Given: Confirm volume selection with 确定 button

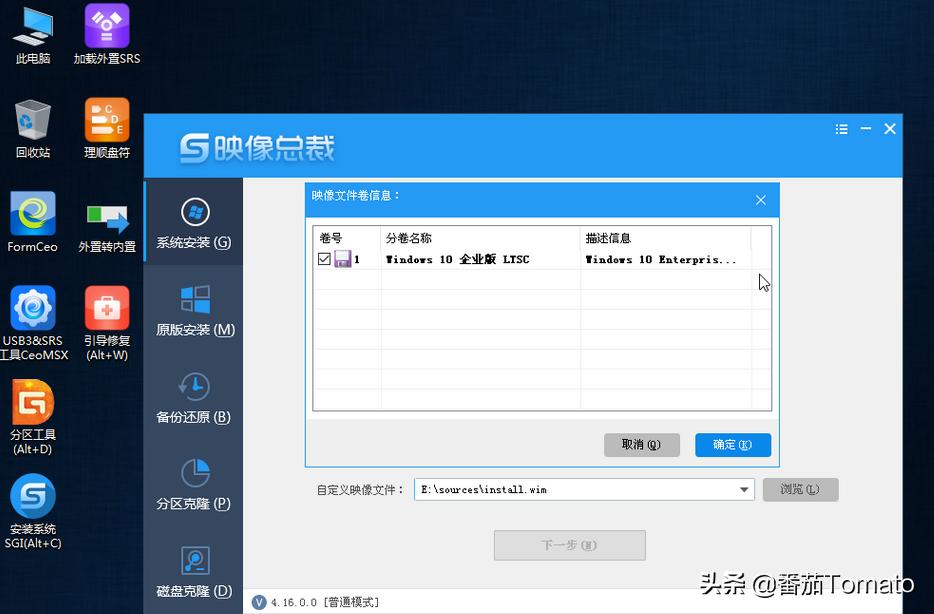Looking at the screenshot, I should point(732,445).
